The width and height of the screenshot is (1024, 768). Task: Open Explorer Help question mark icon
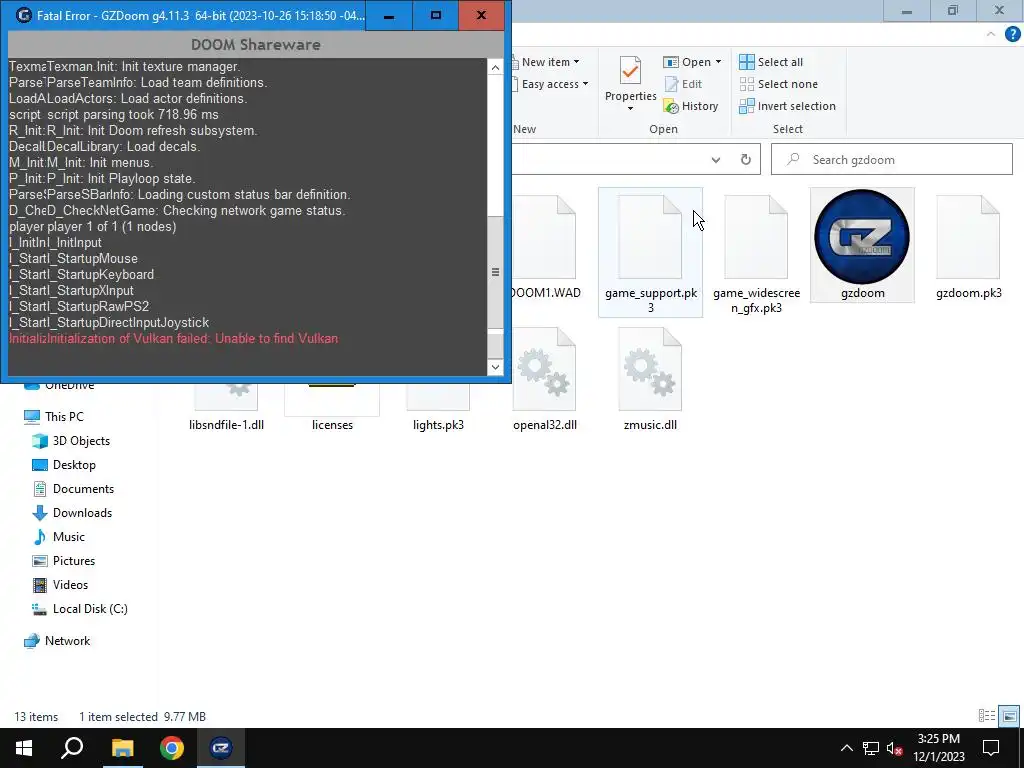1012,35
